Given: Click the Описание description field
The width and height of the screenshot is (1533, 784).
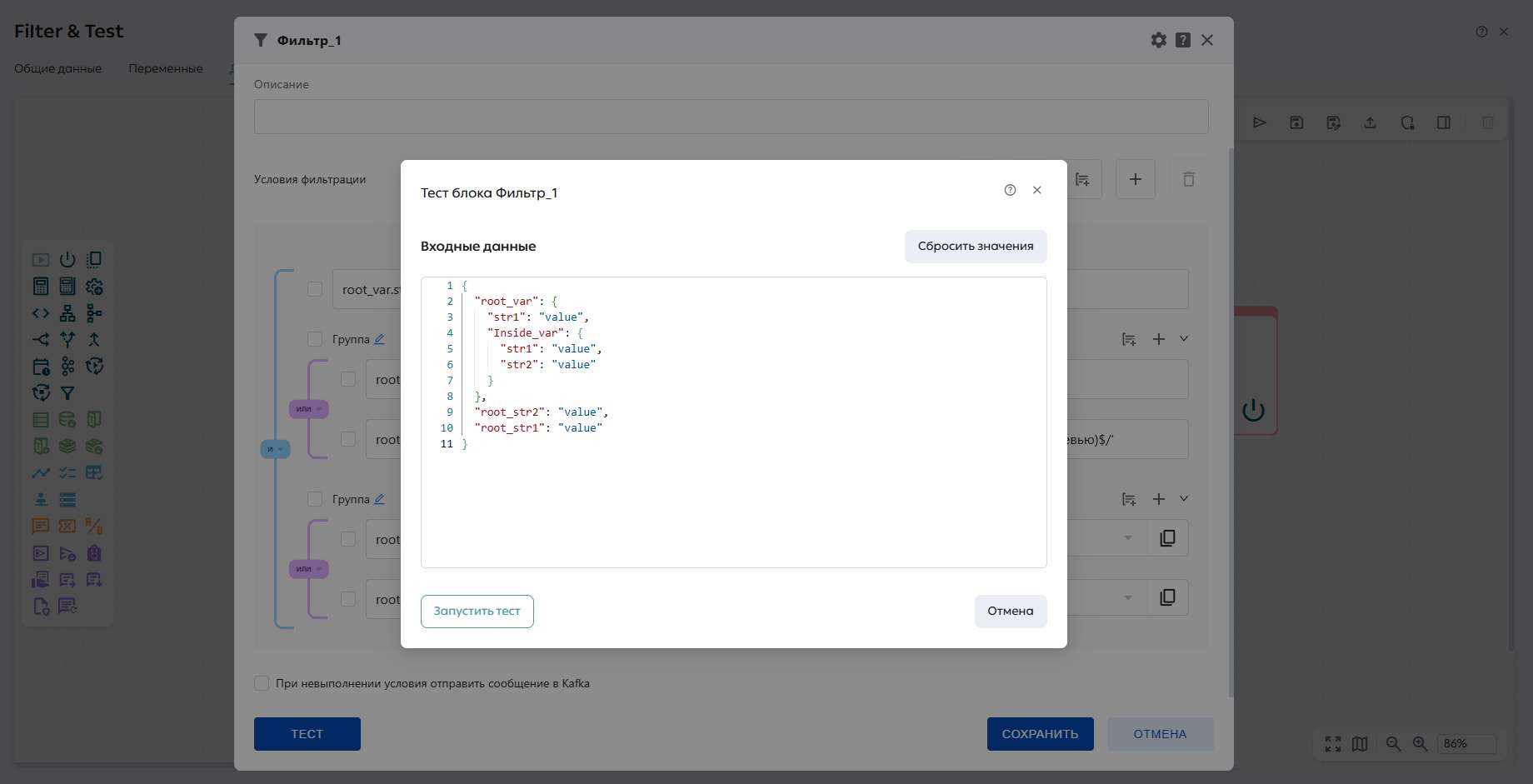Looking at the screenshot, I should (732, 117).
